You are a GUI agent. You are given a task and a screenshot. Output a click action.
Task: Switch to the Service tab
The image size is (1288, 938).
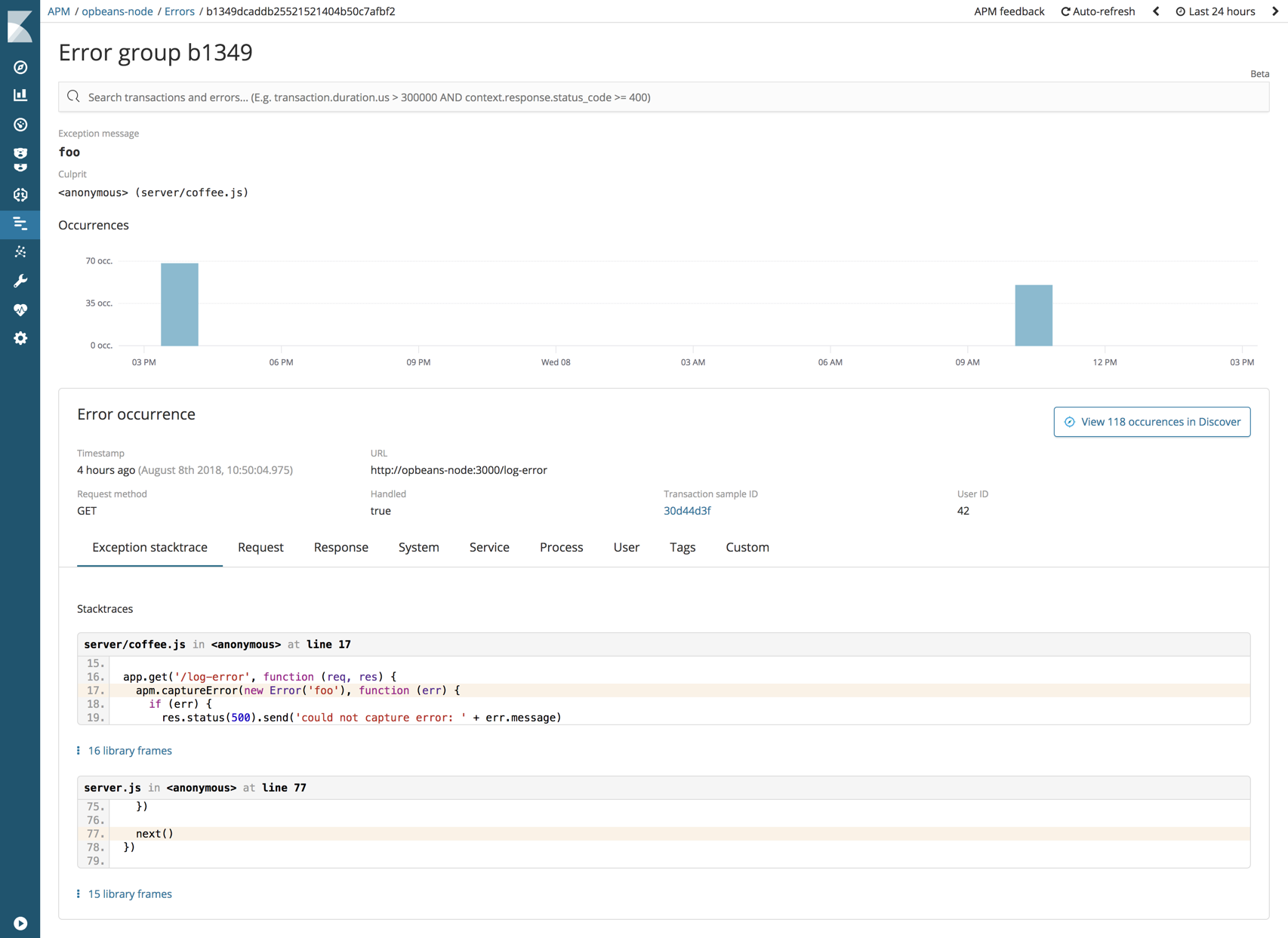tap(489, 547)
